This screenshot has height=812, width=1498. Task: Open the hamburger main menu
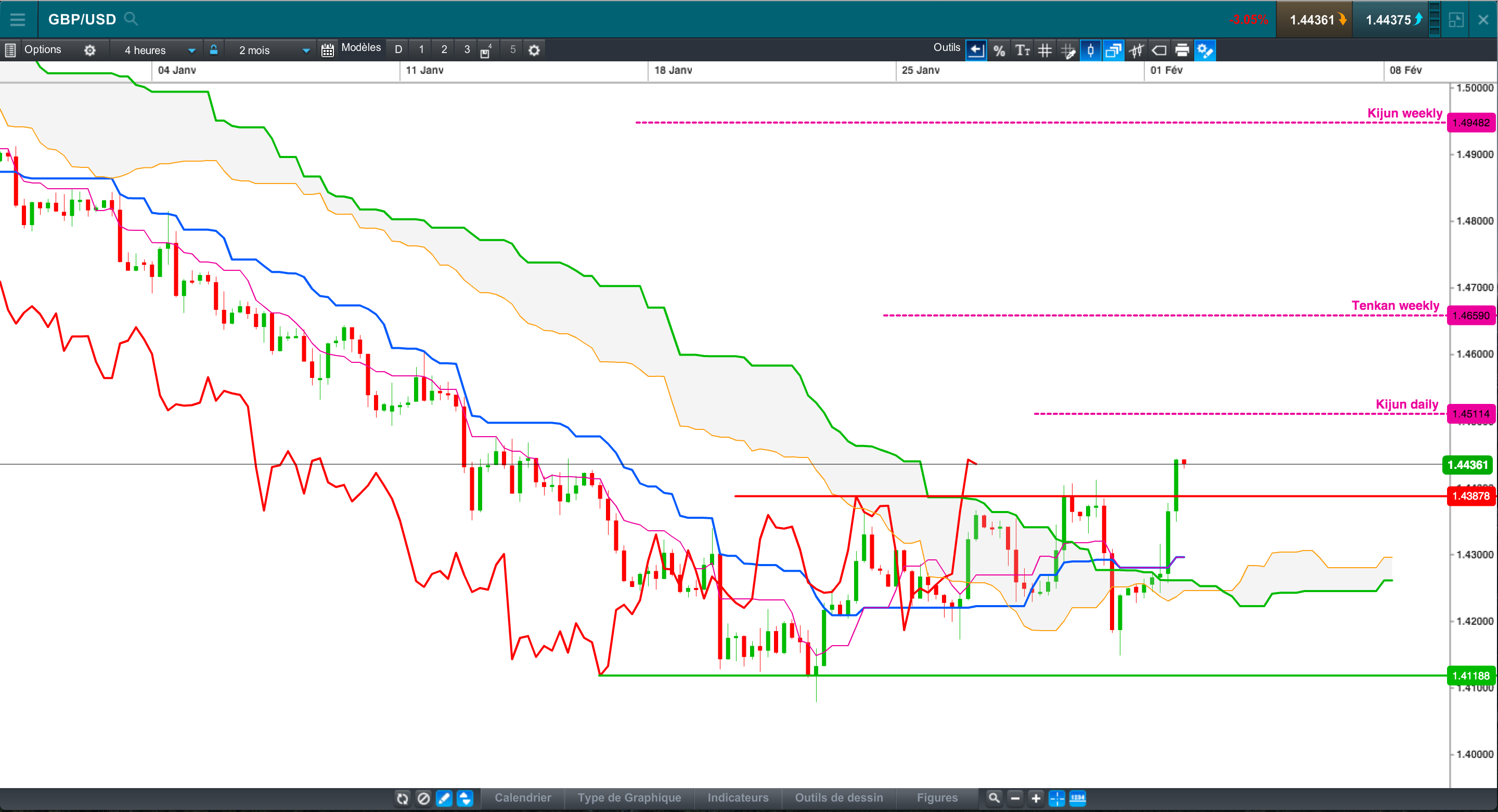pos(18,19)
